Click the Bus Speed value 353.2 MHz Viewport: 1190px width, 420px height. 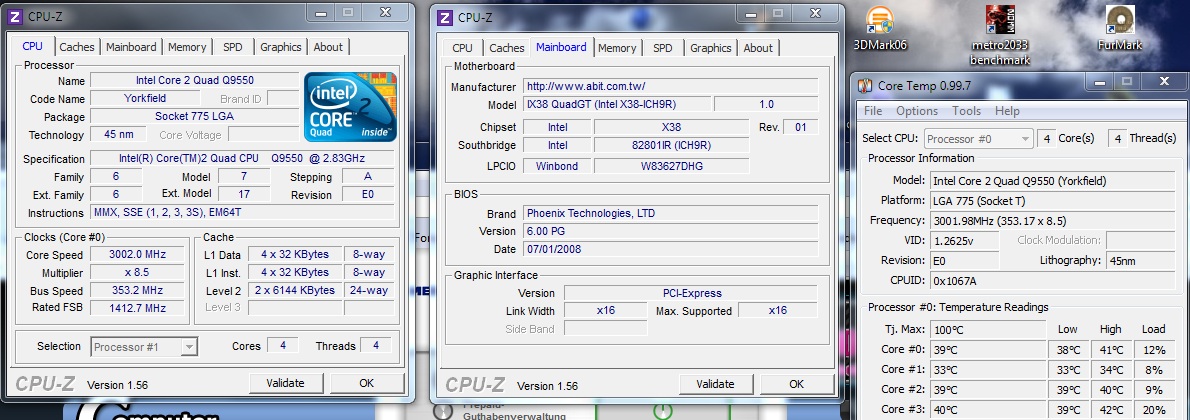(x=137, y=291)
